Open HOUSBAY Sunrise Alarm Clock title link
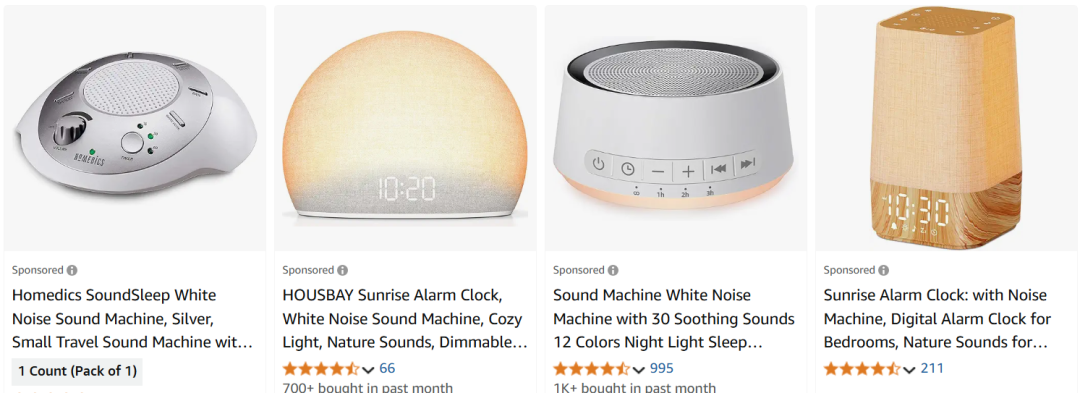The width and height of the screenshot is (1080, 393). (405, 319)
